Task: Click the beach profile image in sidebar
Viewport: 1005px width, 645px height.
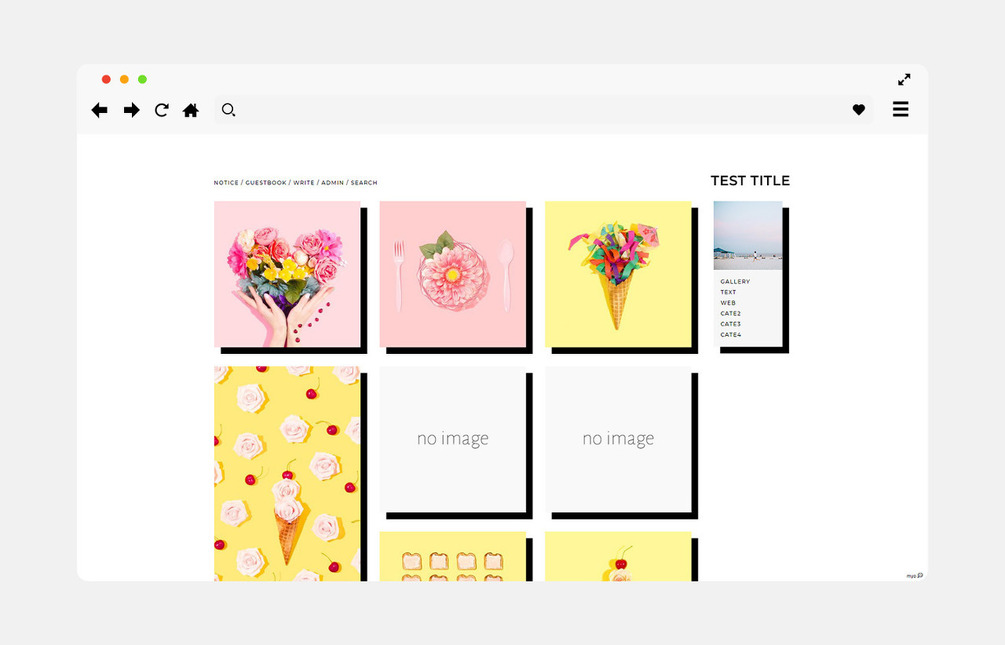Action: pyautogui.click(x=748, y=235)
